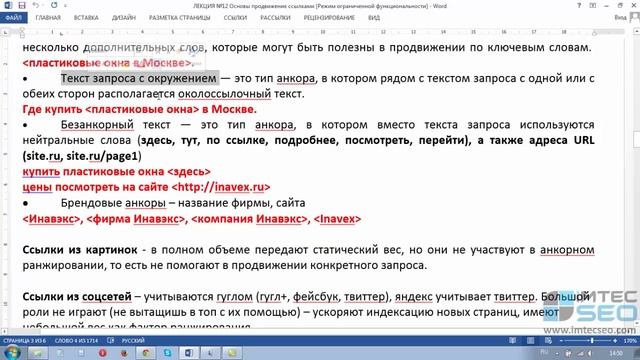The width and height of the screenshot is (640, 360).
Task: Click the red text '<пластиковые окна в Москве>'
Action: pyautogui.click(x=107, y=63)
